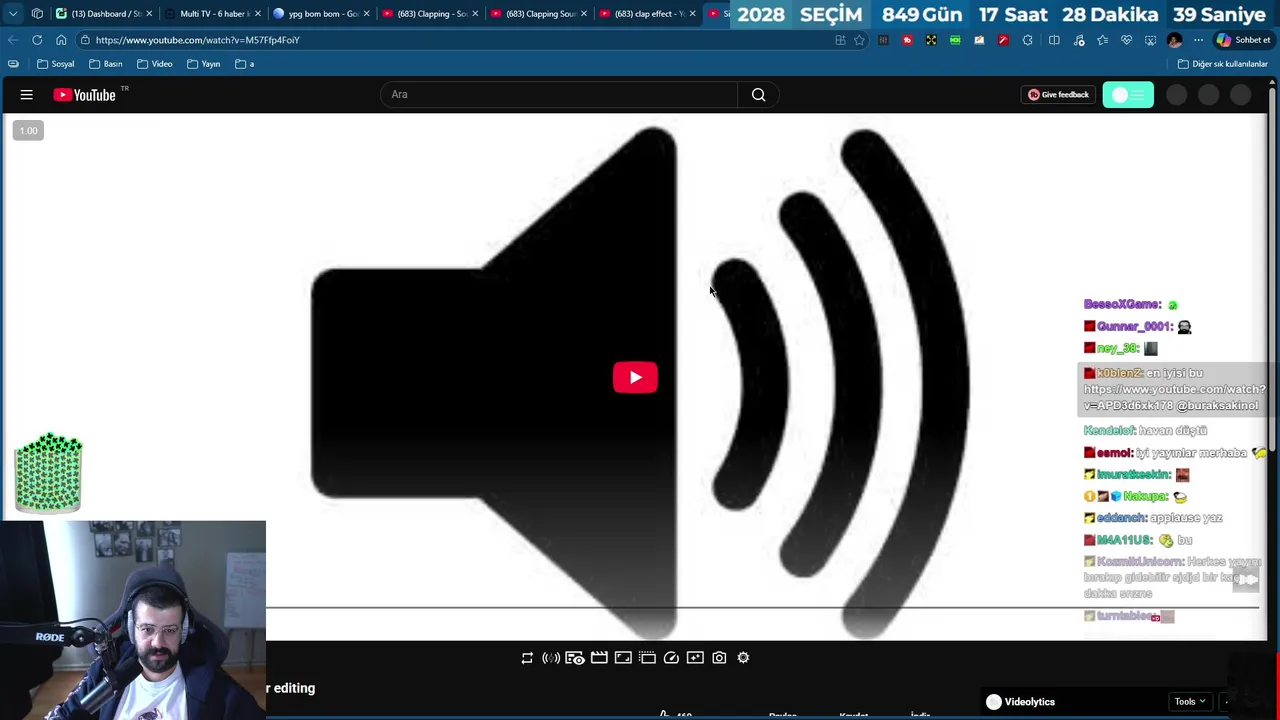Open the playback speed gauge icon
Image resolution: width=1280 pixels, height=720 pixels.
pyautogui.click(x=671, y=658)
